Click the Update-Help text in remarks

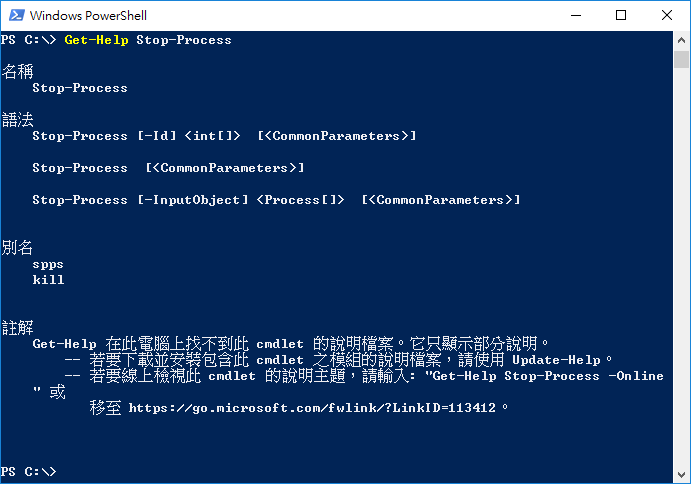click(x=556, y=360)
